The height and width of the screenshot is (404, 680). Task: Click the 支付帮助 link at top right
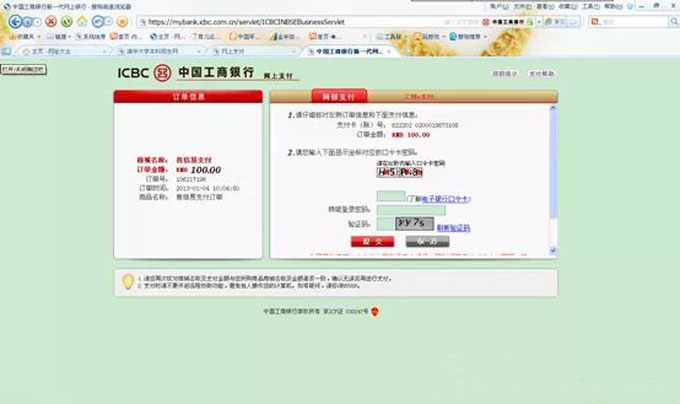point(541,74)
